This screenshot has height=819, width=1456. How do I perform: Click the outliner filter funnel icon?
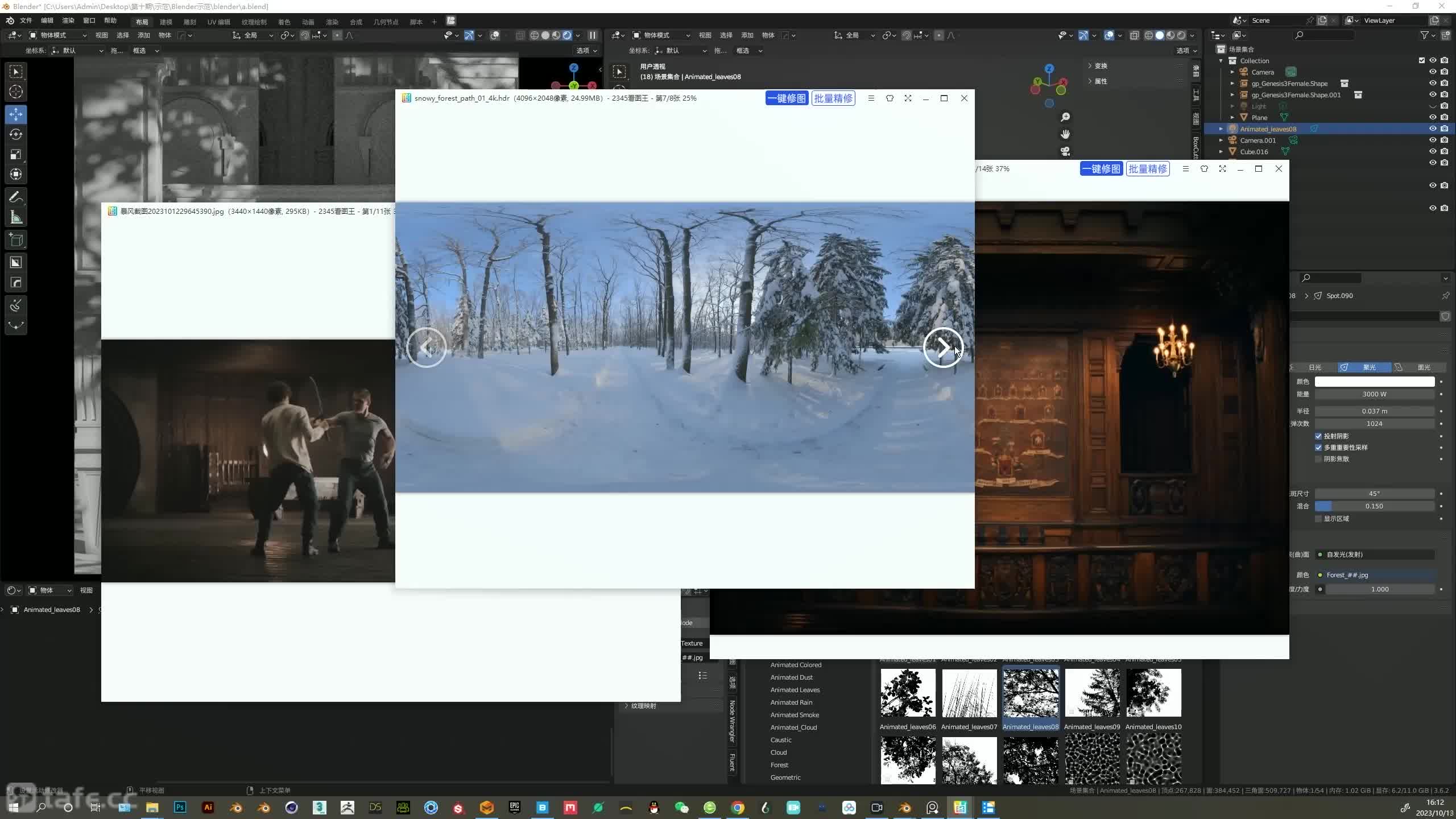click(x=1424, y=35)
